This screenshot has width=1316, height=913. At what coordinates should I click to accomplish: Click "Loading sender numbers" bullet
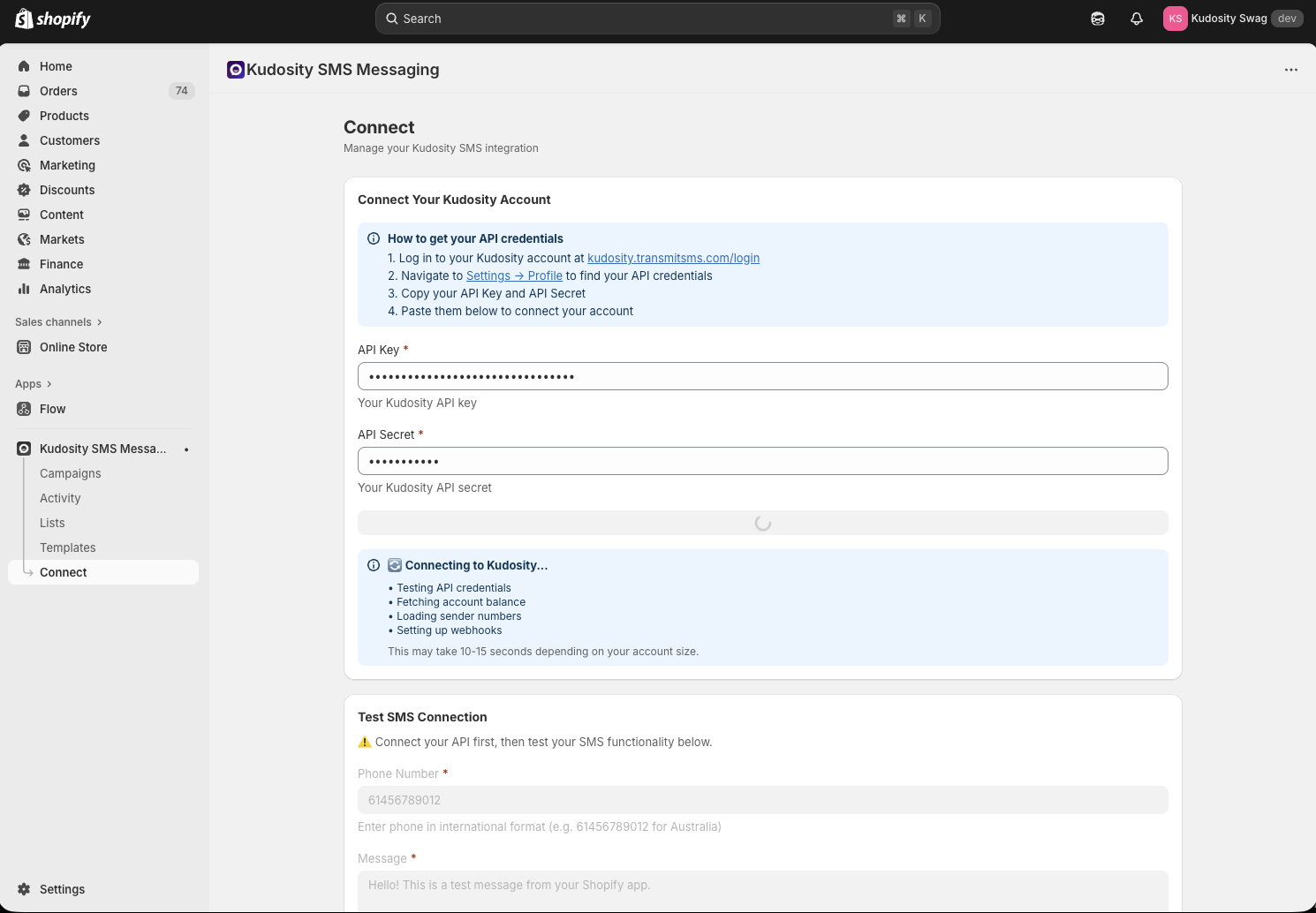click(x=459, y=616)
